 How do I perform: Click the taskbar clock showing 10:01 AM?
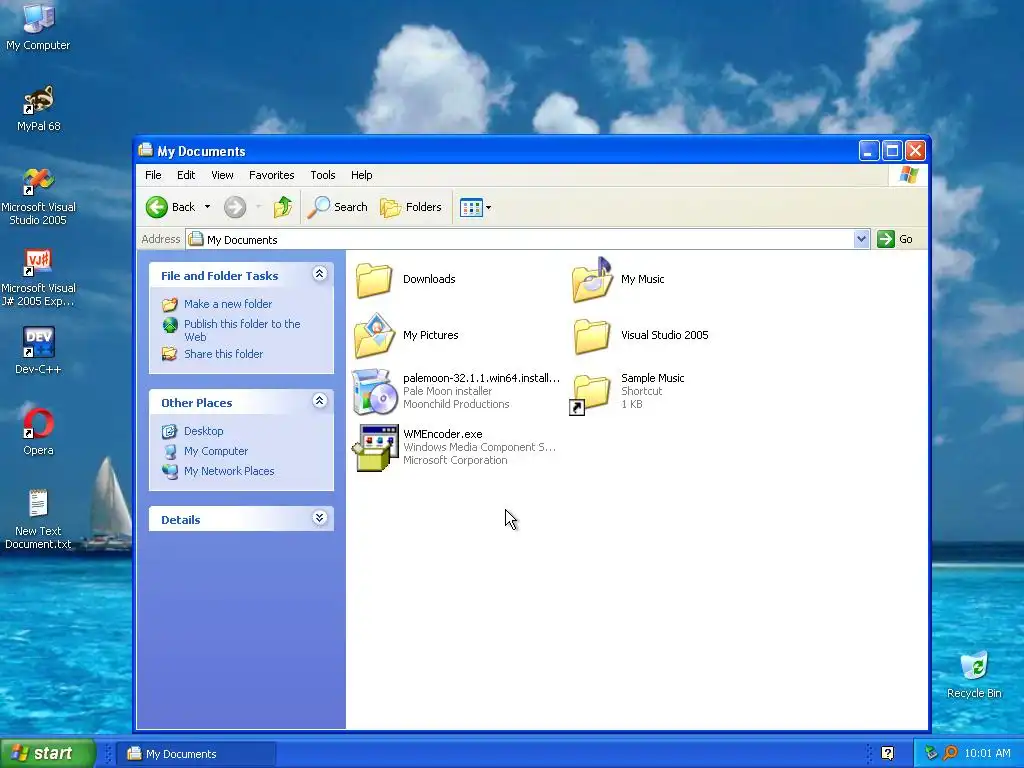(x=987, y=753)
